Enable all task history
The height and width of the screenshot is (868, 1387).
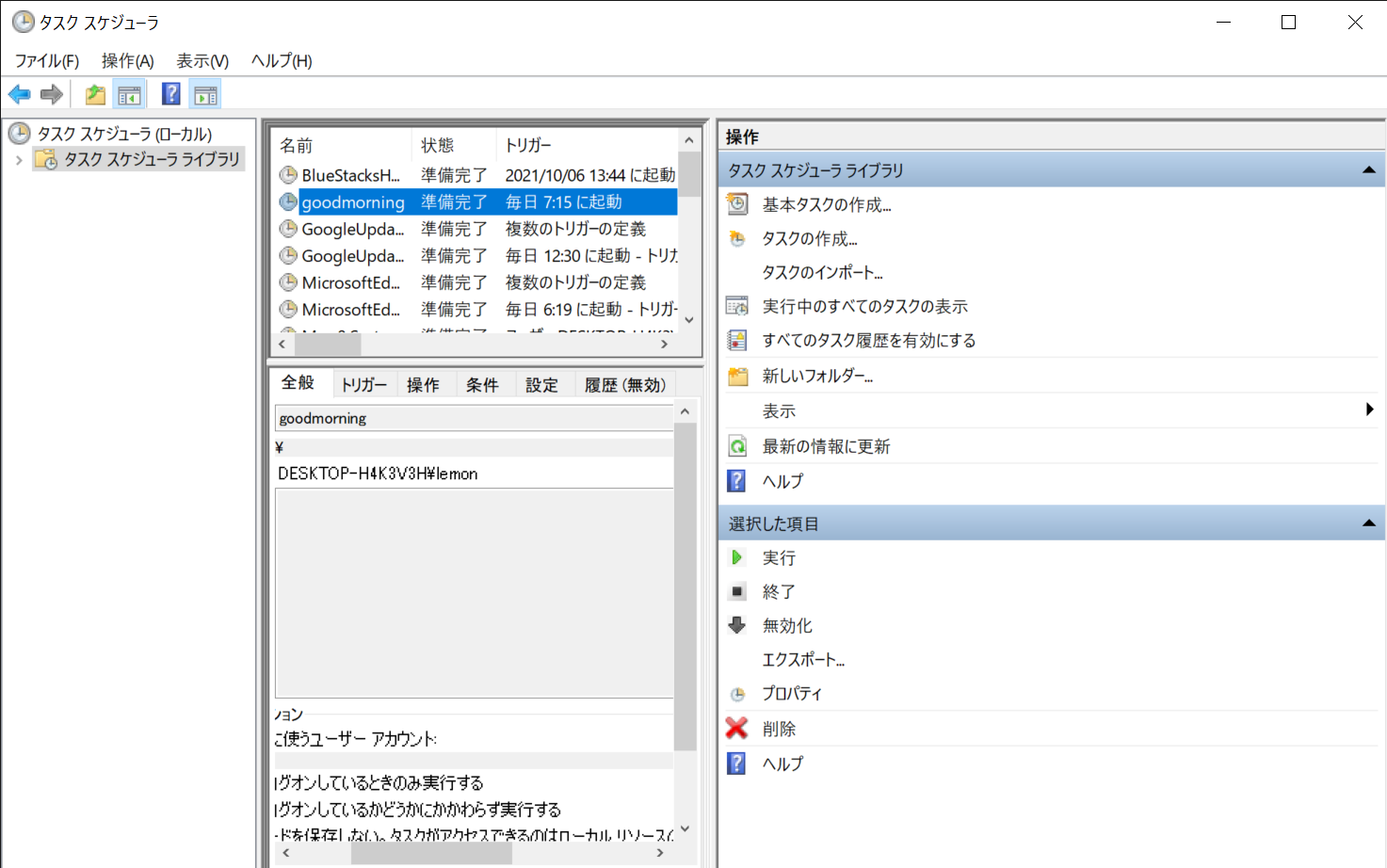pyautogui.click(x=868, y=340)
